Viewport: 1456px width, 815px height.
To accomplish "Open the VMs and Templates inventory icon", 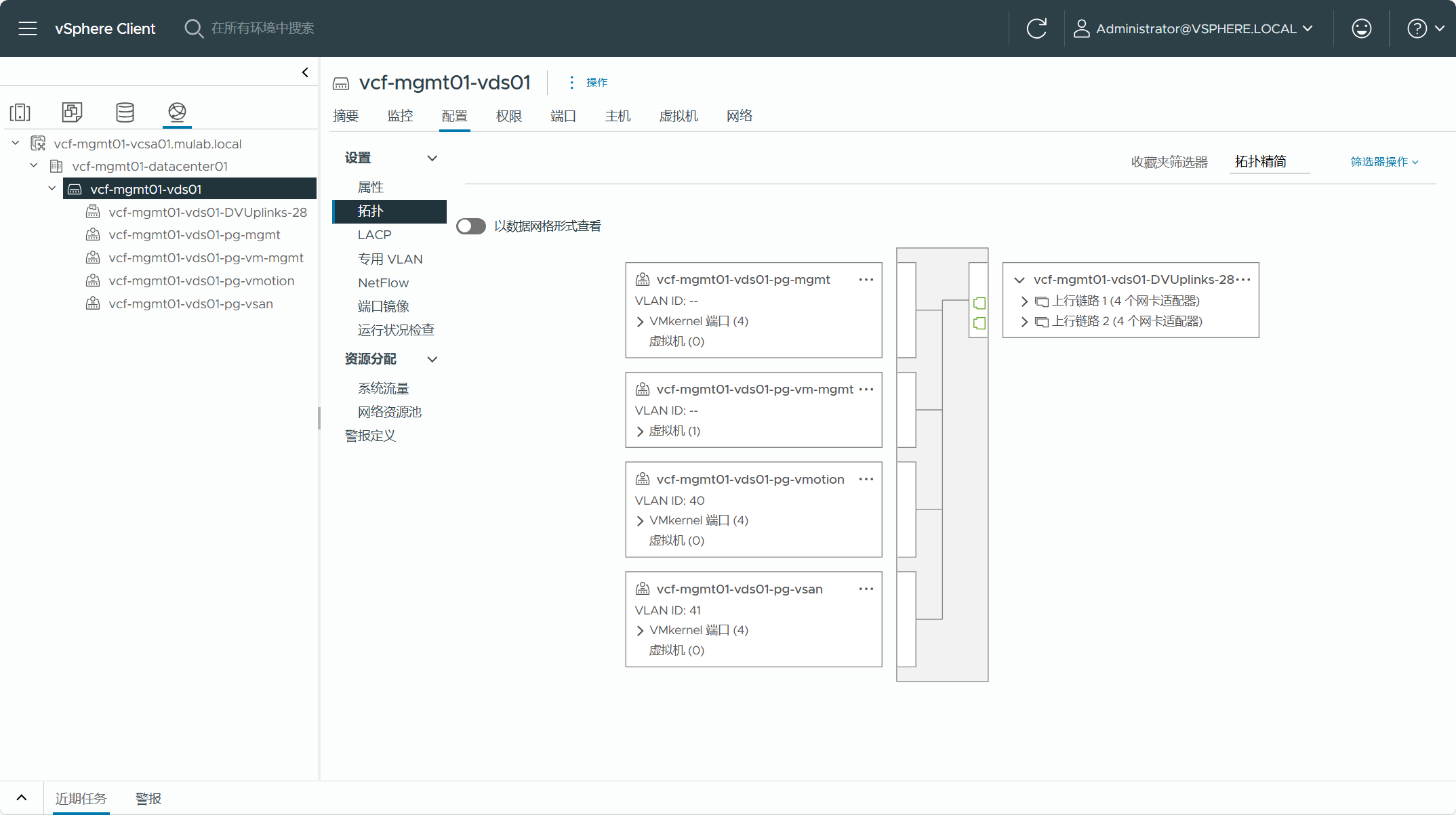I will pos(72,112).
